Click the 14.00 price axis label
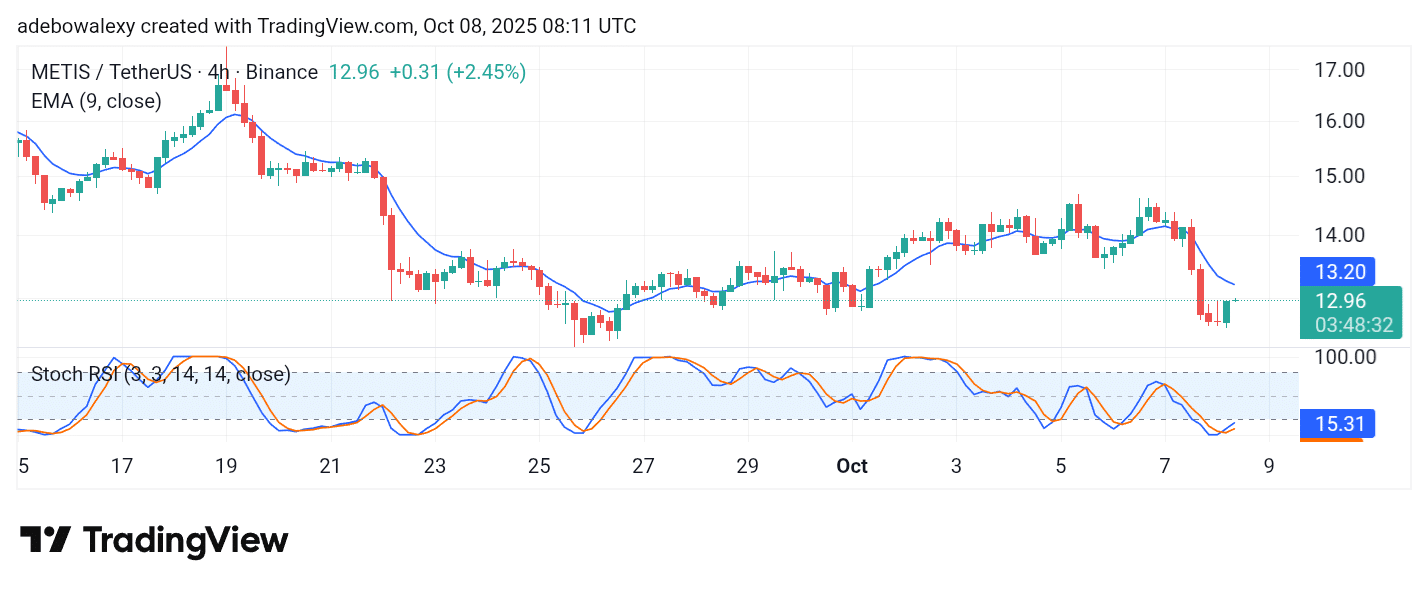This screenshot has width=1428, height=591. [1338, 235]
